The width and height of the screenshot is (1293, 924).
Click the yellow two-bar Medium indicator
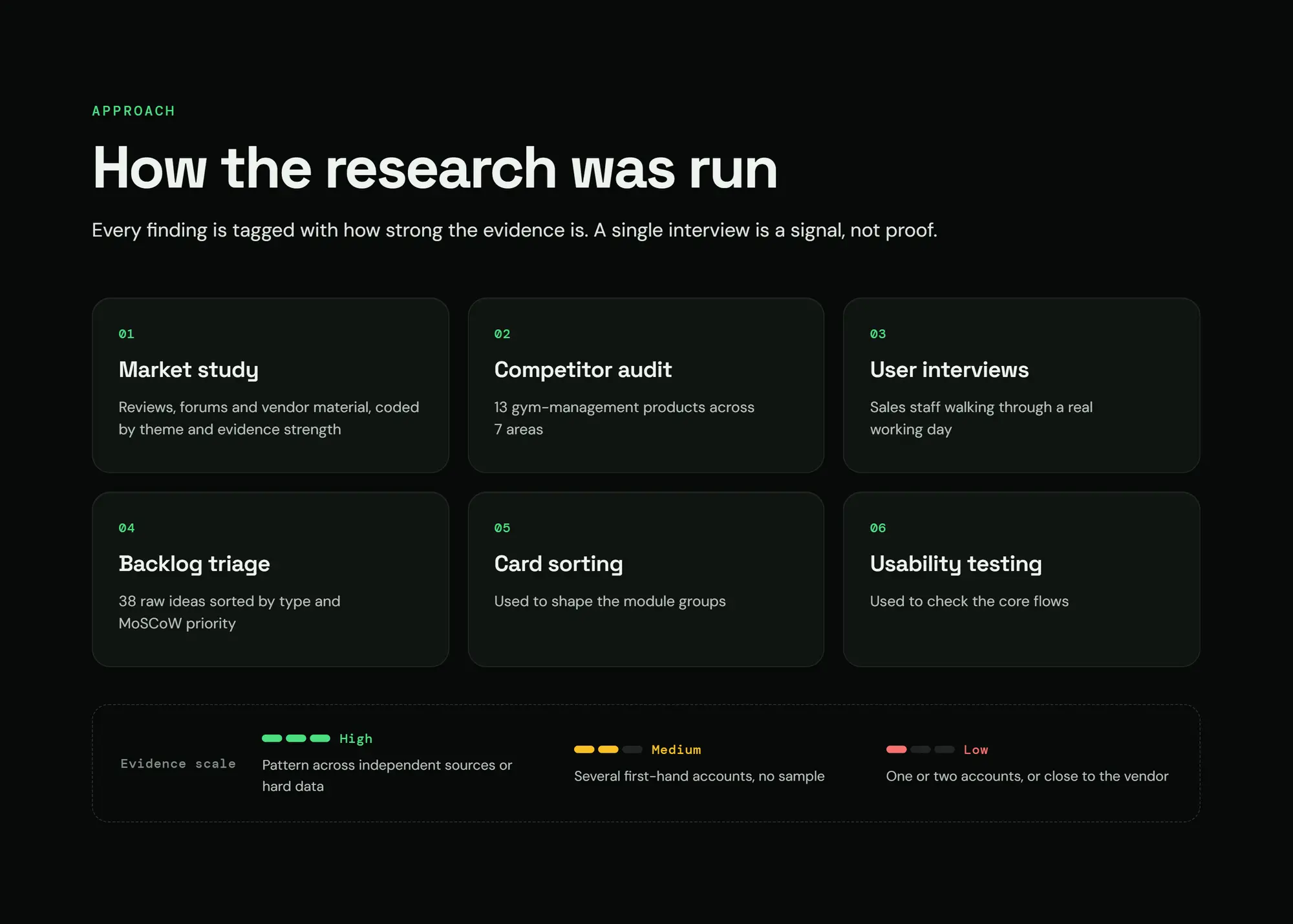click(608, 749)
